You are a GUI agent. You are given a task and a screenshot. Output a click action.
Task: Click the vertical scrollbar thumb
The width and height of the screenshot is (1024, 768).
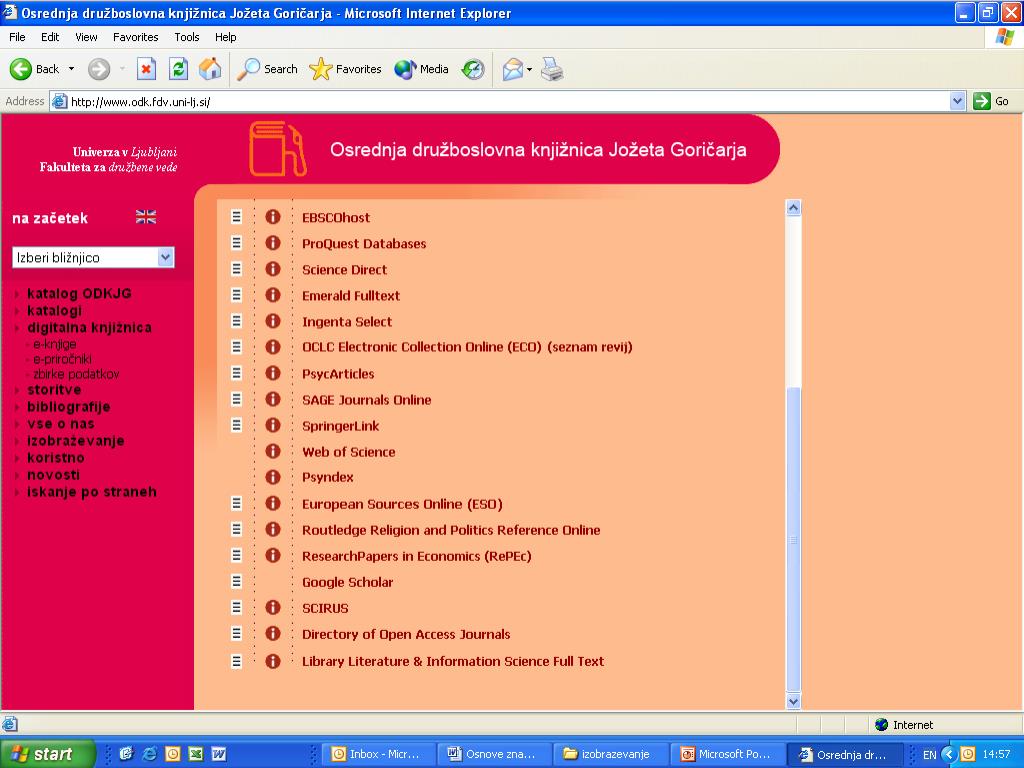(793, 539)
